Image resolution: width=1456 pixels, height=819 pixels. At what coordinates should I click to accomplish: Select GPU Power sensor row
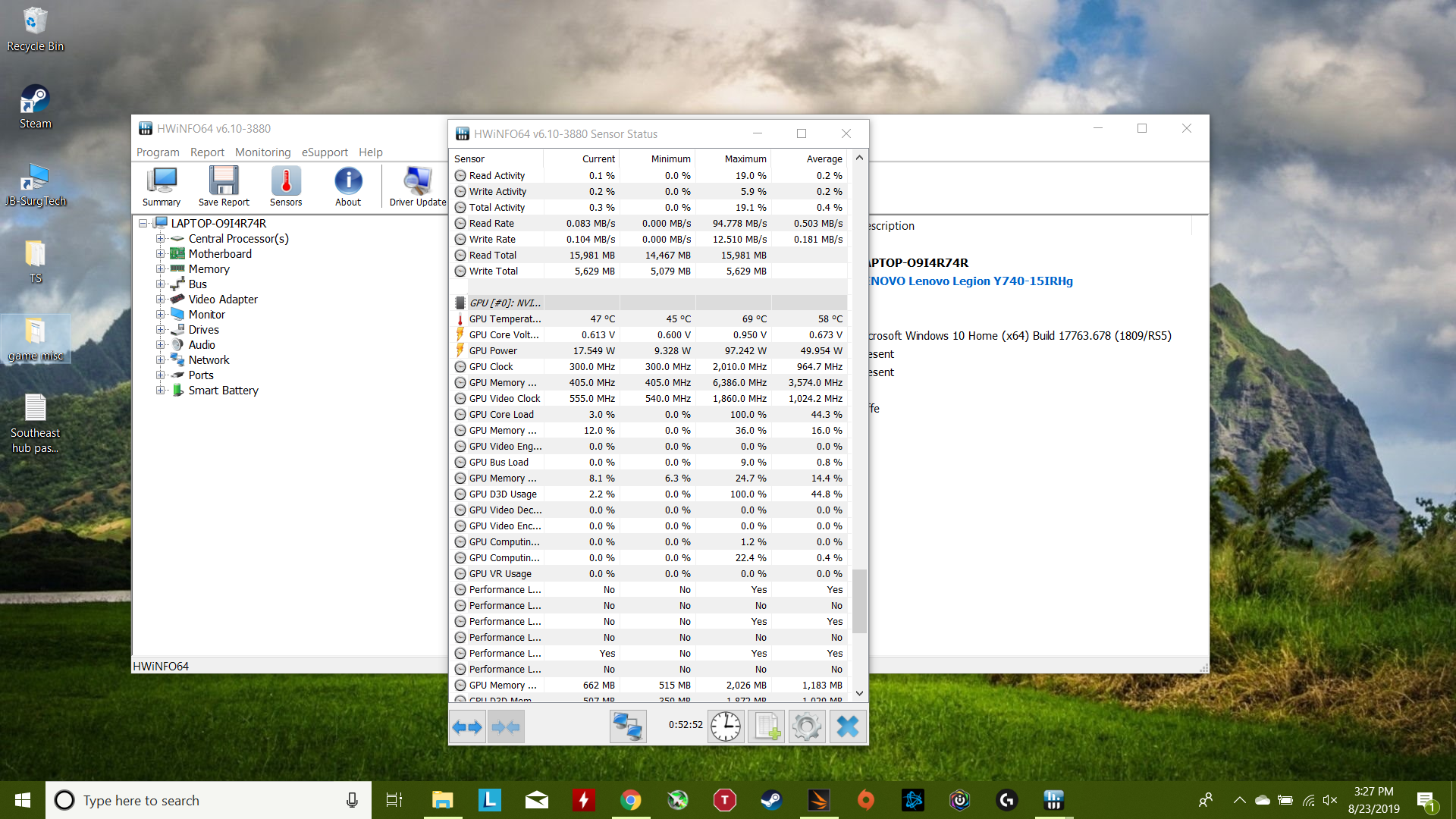[649, 350]
